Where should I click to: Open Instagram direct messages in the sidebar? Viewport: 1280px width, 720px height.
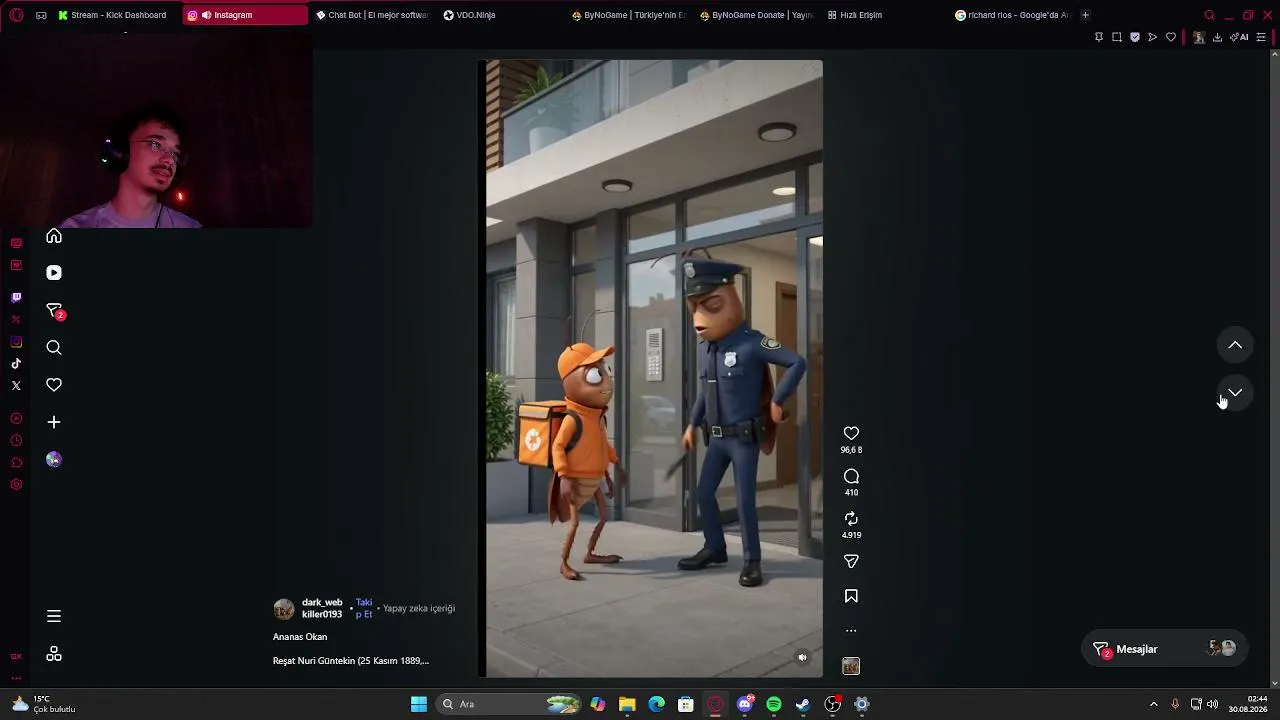[55, 311]
